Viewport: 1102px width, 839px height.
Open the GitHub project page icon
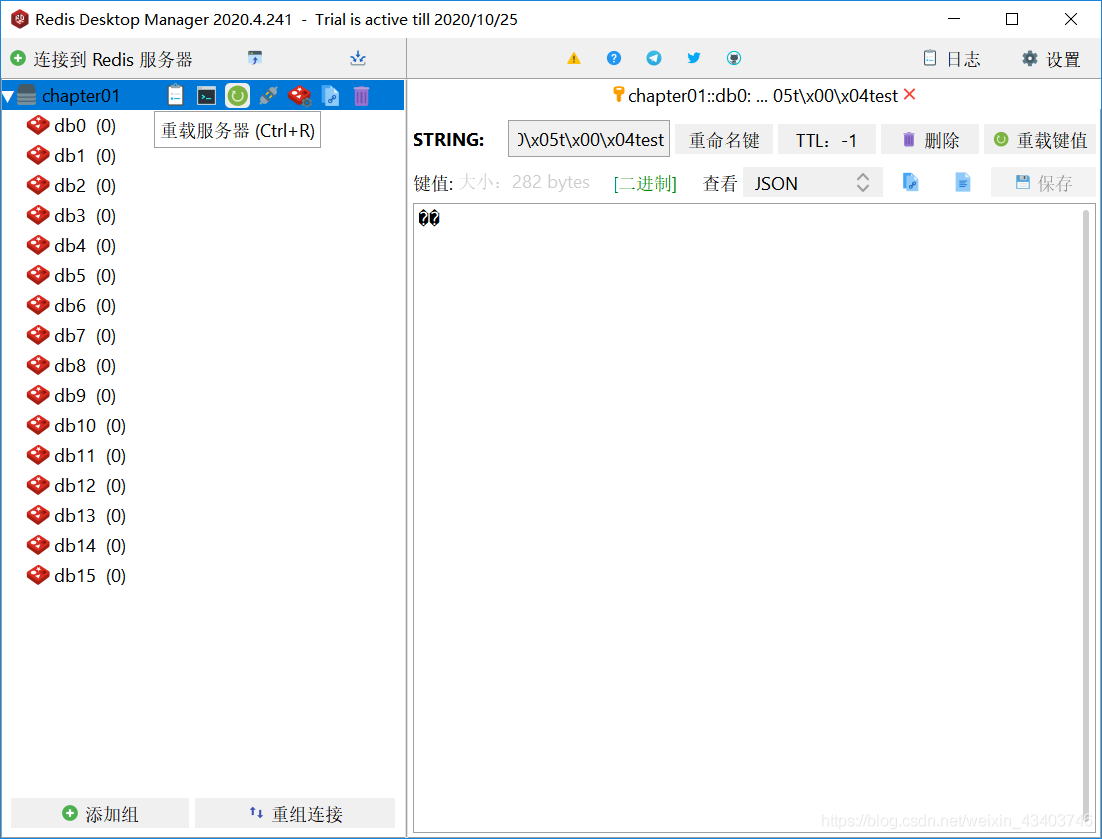[734, 58]
